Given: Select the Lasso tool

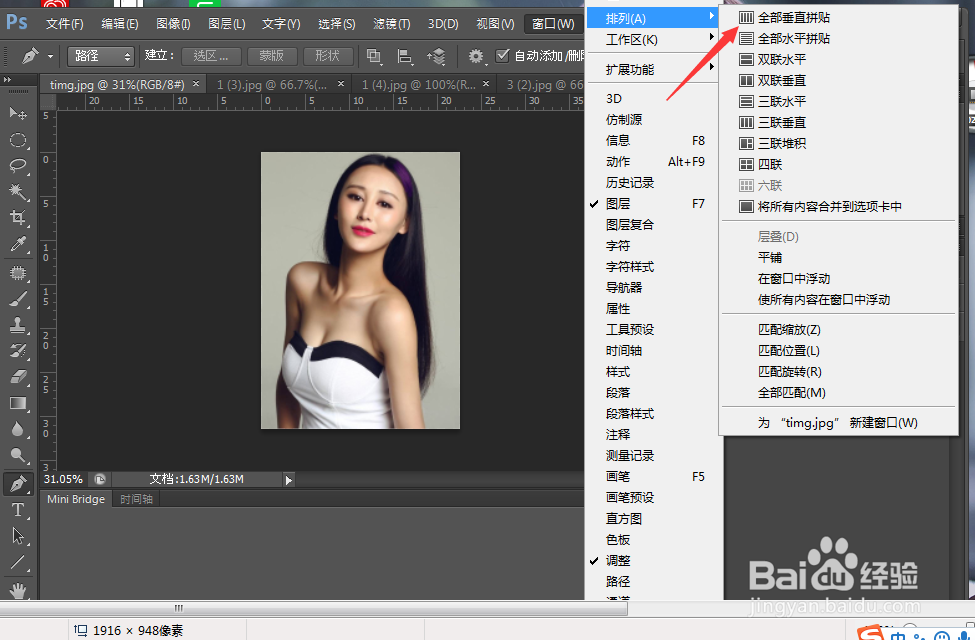Looking at the screenshot, I should (17, 166).
